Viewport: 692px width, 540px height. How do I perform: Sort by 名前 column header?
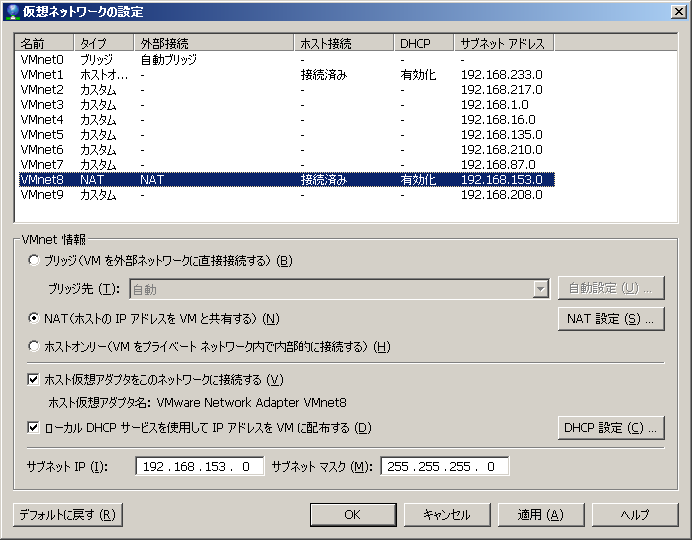[45, 43]
